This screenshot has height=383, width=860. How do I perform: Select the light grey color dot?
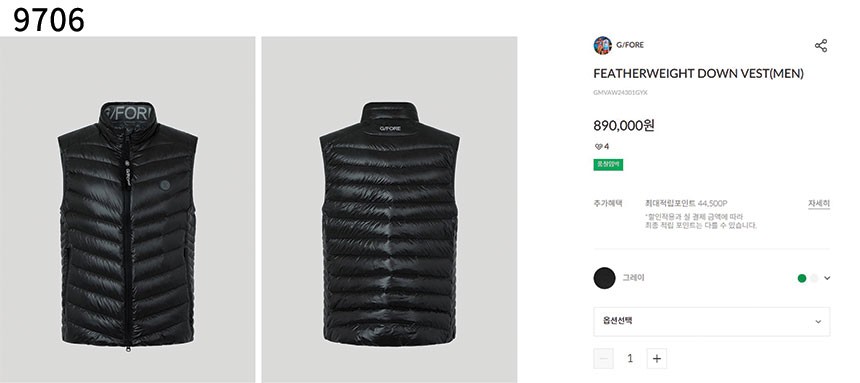click(814, 278)
